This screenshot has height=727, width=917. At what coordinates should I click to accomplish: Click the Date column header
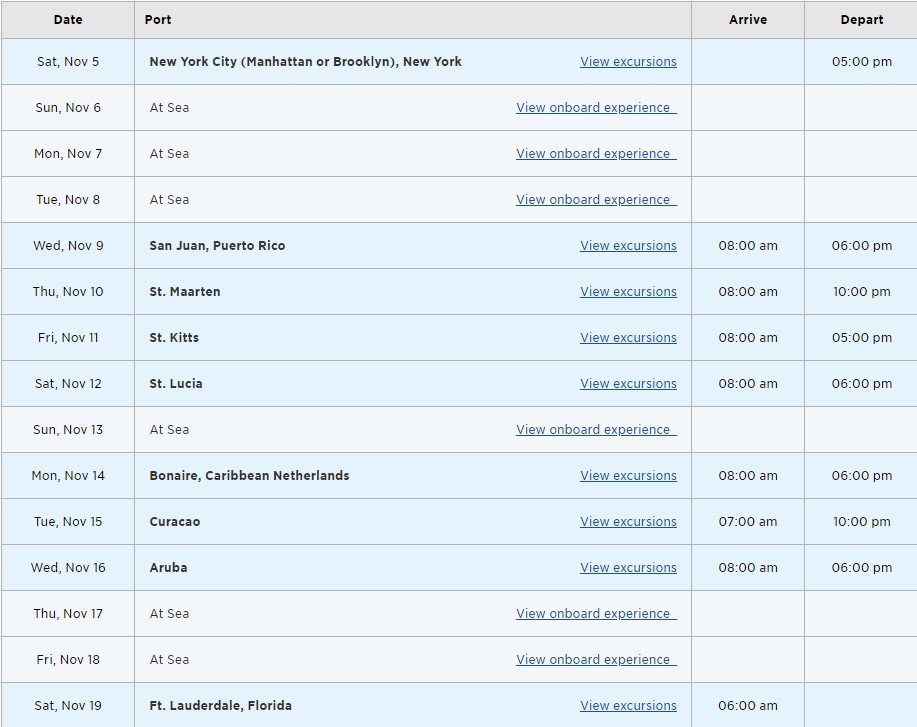(x=68, y=19)
